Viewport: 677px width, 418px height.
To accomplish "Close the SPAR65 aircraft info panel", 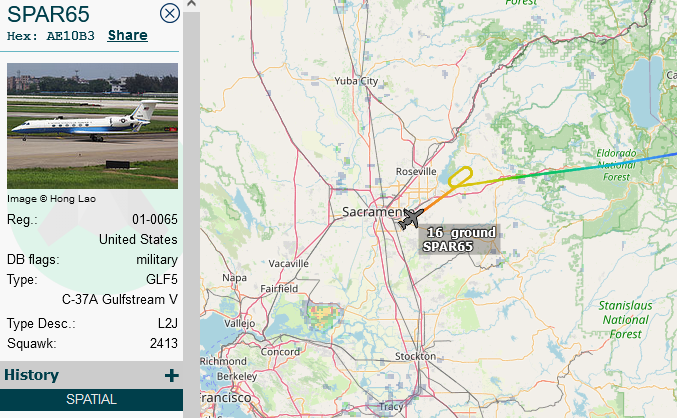I will click(x=170, y=13).
